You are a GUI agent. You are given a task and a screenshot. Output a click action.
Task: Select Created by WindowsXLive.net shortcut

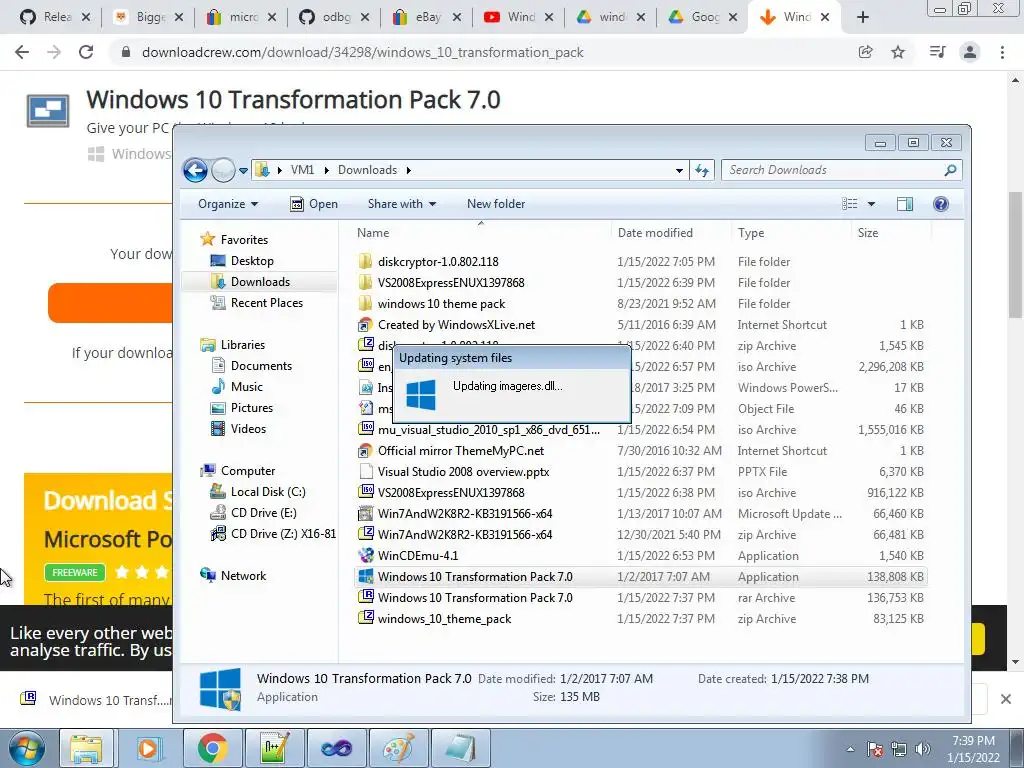[456, 325]
